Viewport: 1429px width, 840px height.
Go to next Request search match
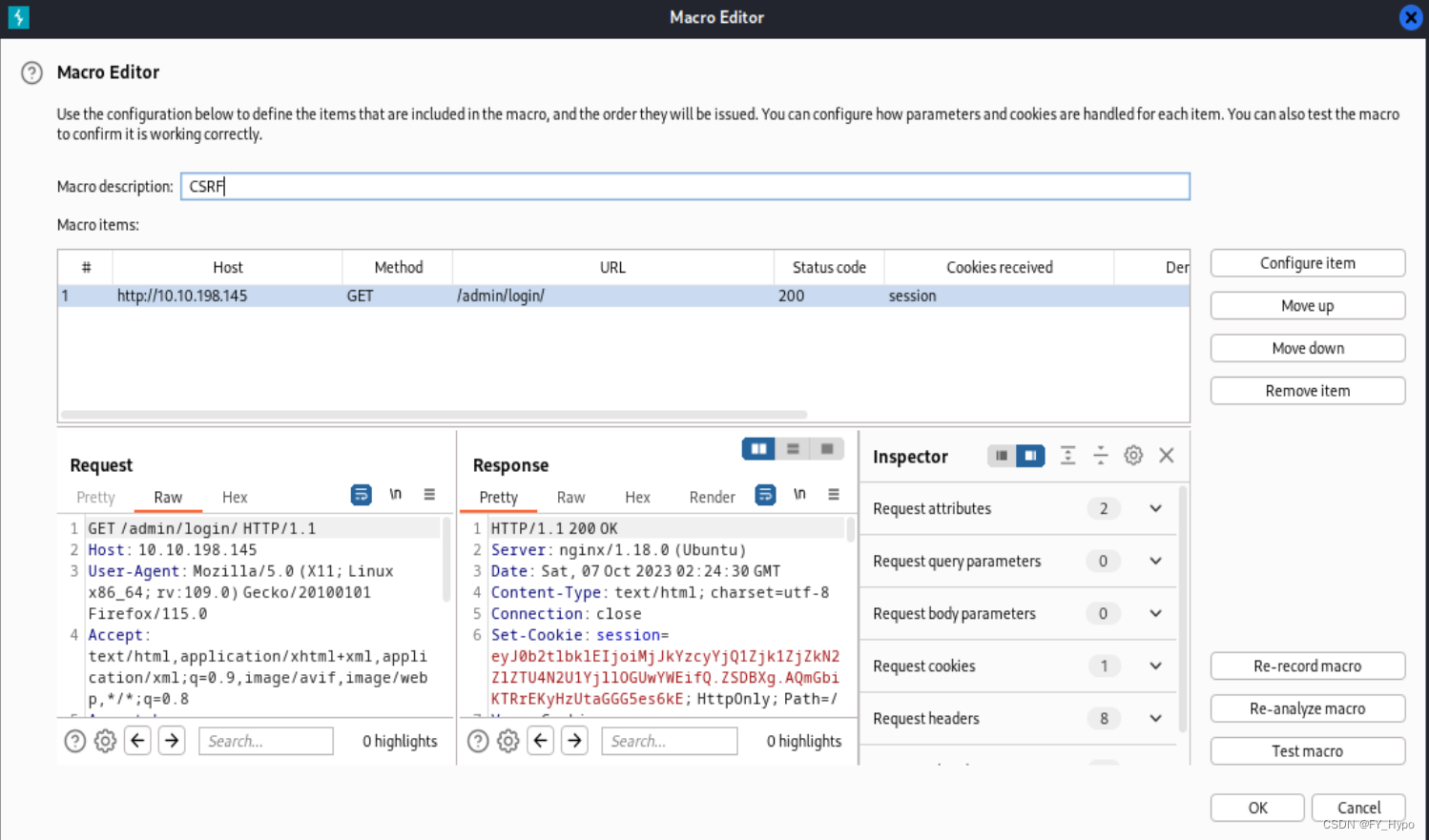tap(172, 740)
